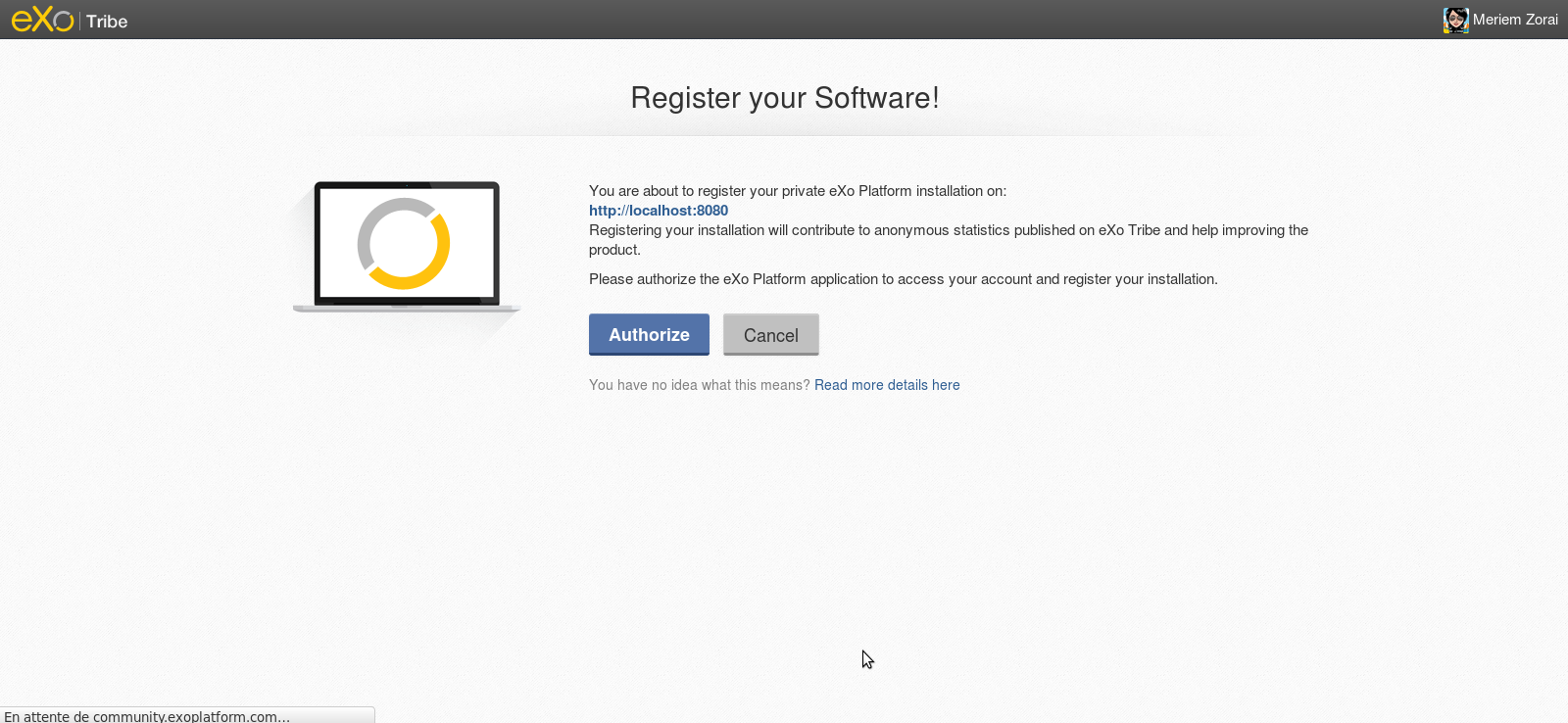1568x723 pixels.
Task: Click the Cancel button
Action: coord(771,335)
